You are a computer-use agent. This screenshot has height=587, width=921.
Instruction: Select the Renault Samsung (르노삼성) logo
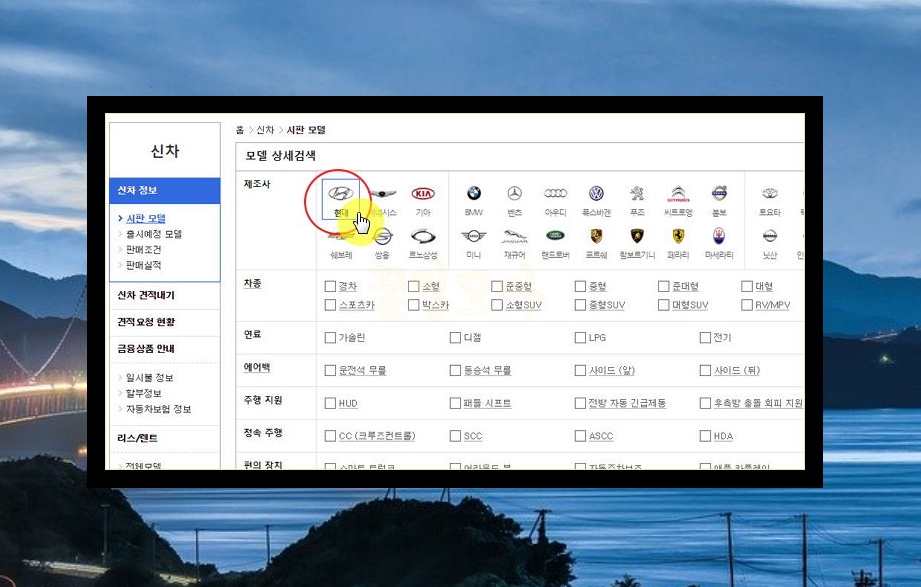[423, 236]
